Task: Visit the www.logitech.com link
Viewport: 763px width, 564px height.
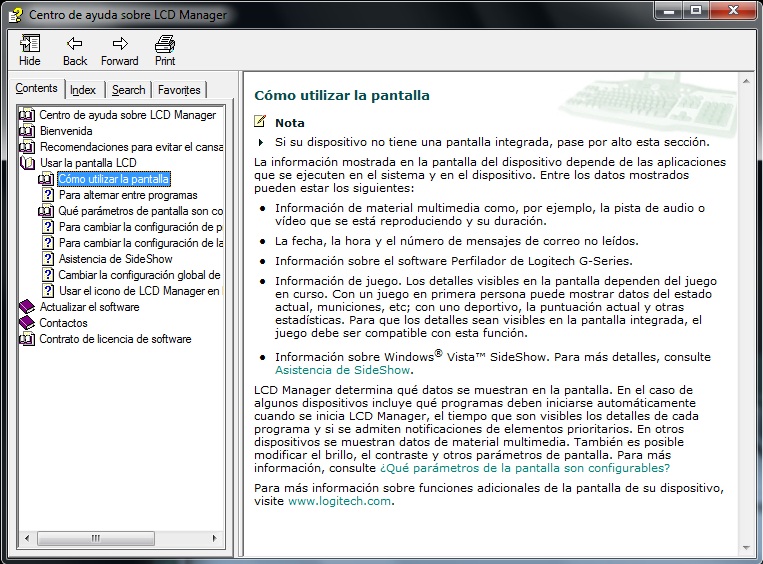Action: pos(339,501)
